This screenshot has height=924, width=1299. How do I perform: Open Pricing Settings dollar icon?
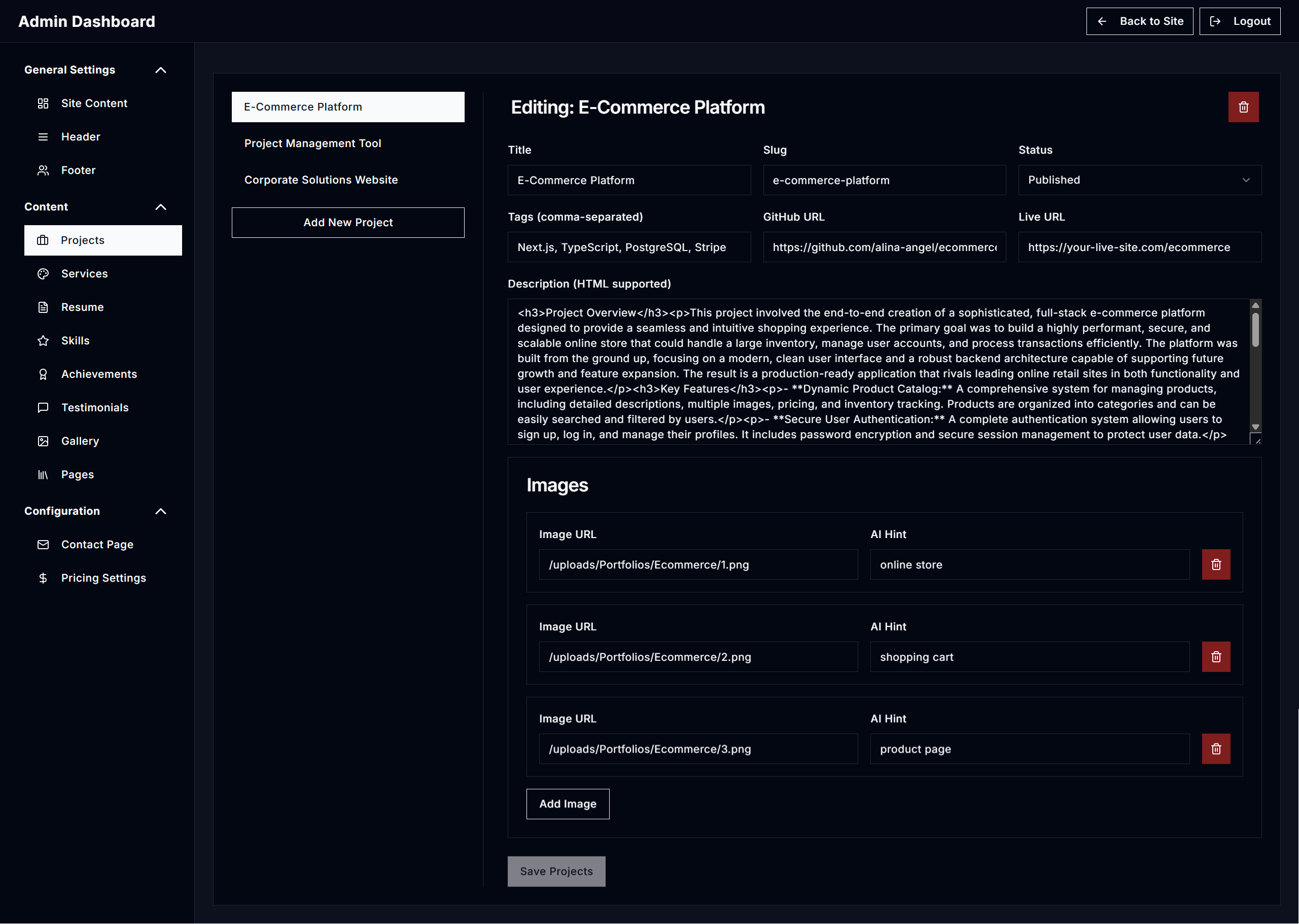(43, 578)
